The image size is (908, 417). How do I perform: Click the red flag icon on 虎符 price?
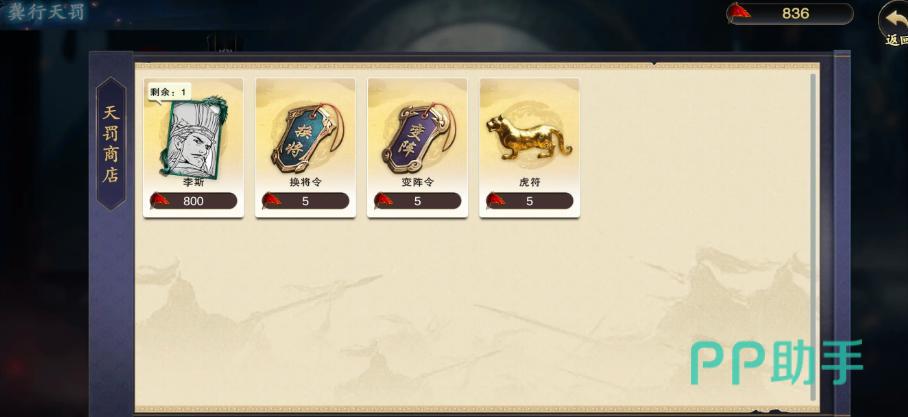point(495,200)
